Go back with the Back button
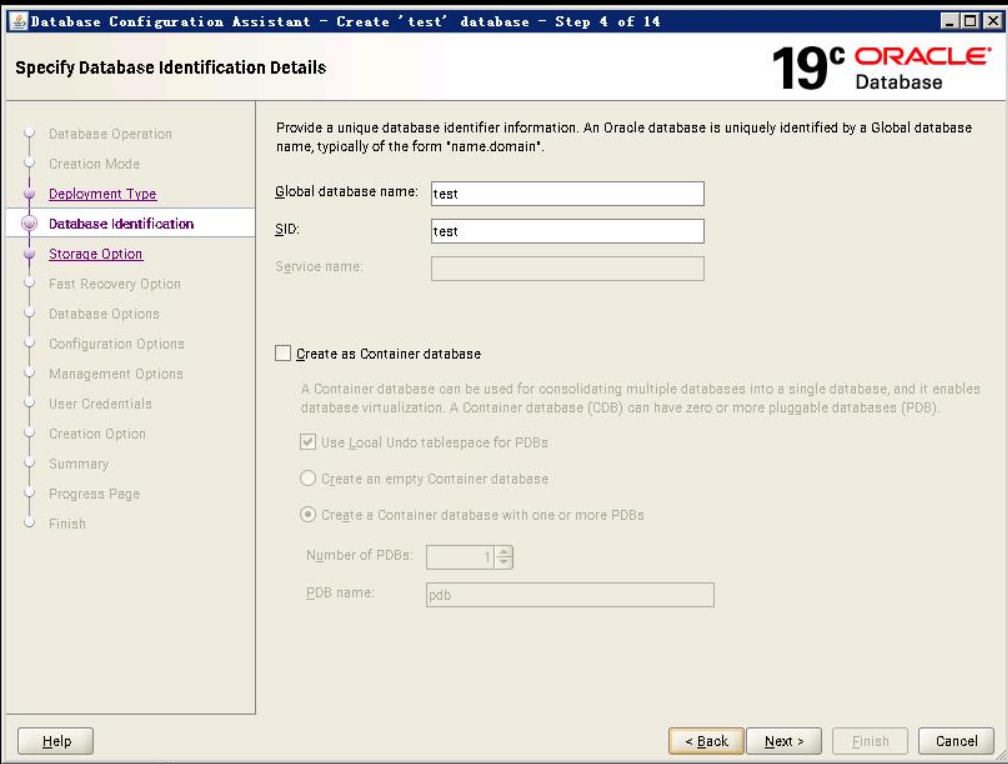The width and height of the screenshot is (1008, 764). [706, 741]
